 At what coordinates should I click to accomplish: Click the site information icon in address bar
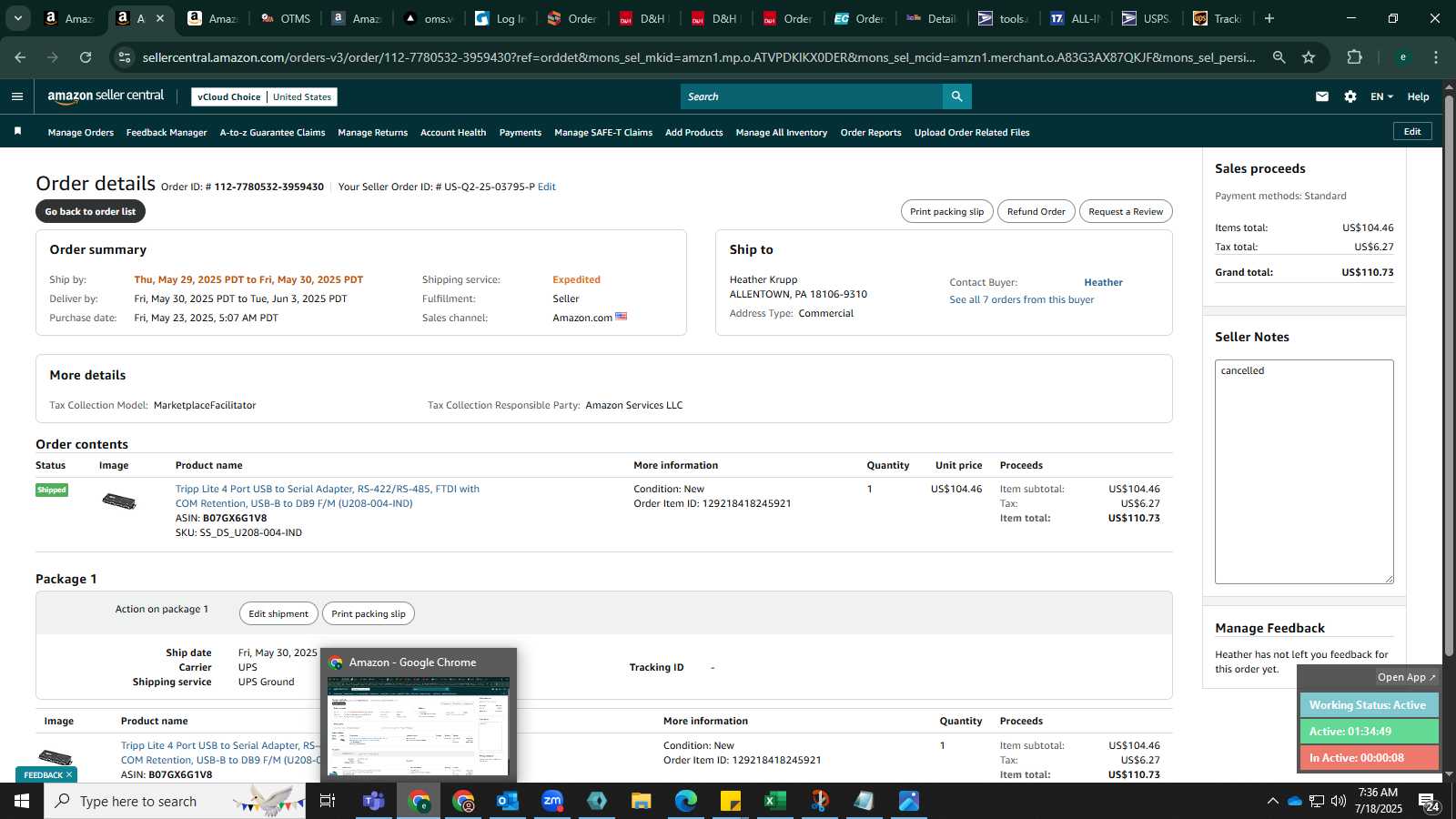tap(125, 57)
